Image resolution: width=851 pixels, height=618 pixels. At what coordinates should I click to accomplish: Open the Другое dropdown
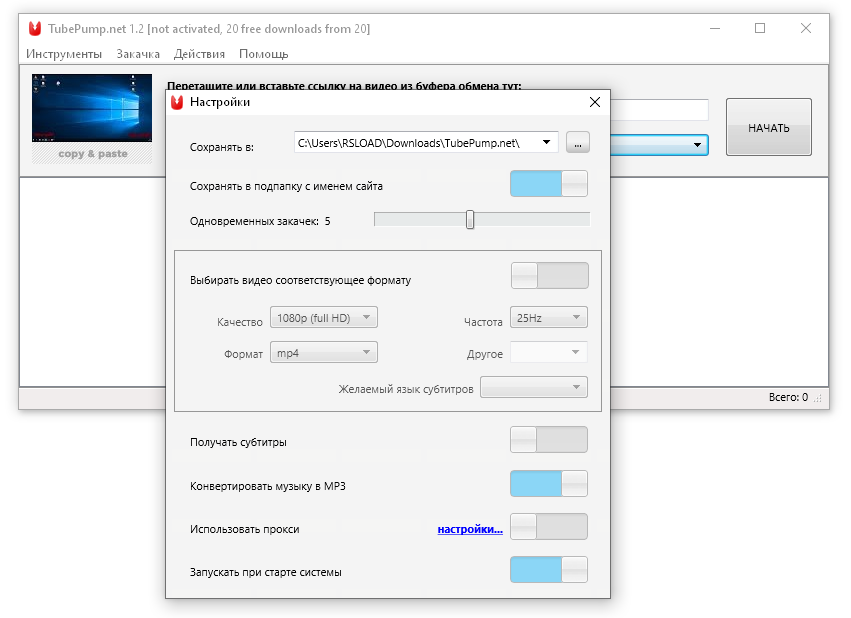click(x=549, y=352)
